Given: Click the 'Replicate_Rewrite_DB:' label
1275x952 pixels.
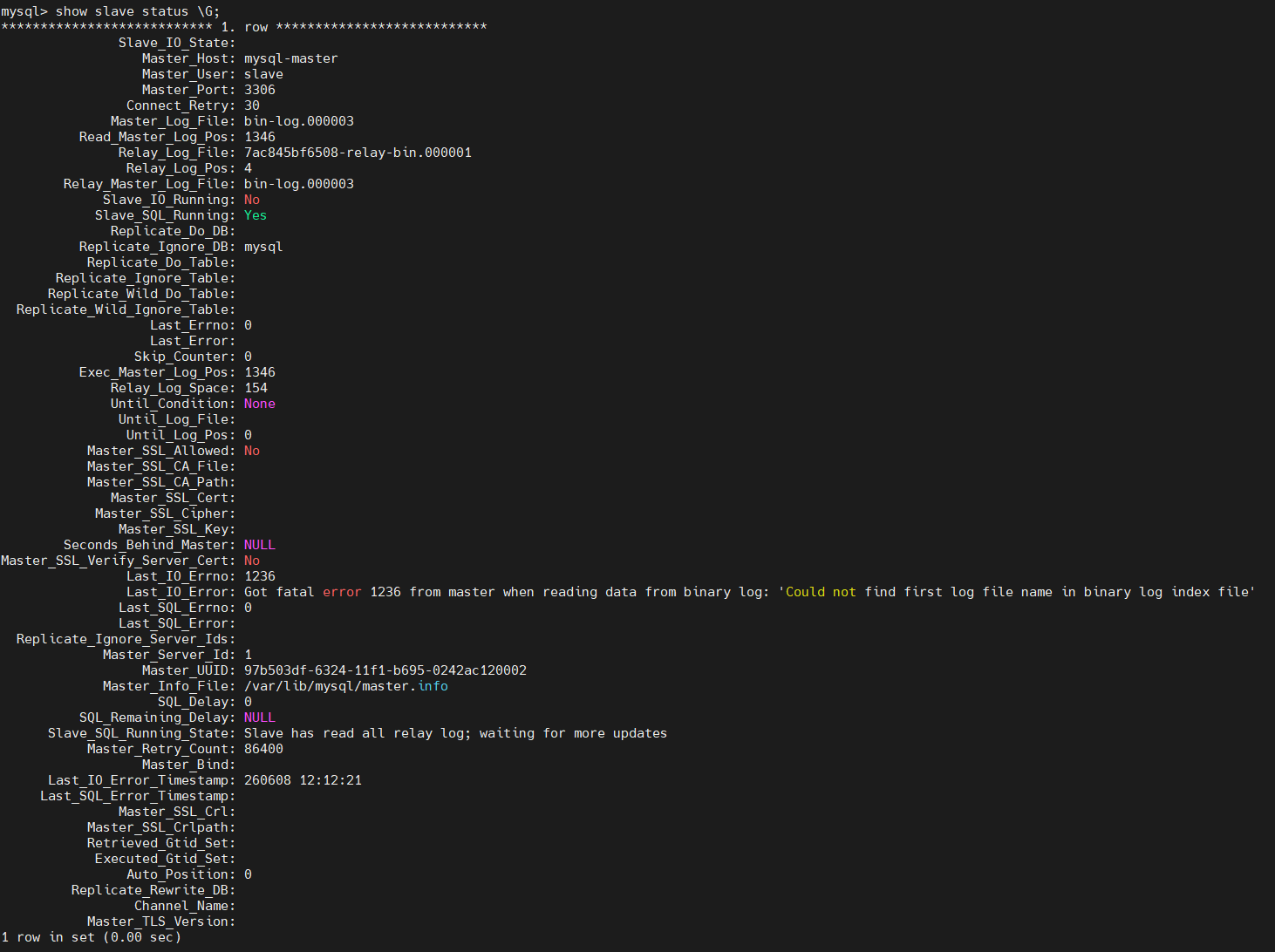Looking at the screenshot, I should pos(153,890).
